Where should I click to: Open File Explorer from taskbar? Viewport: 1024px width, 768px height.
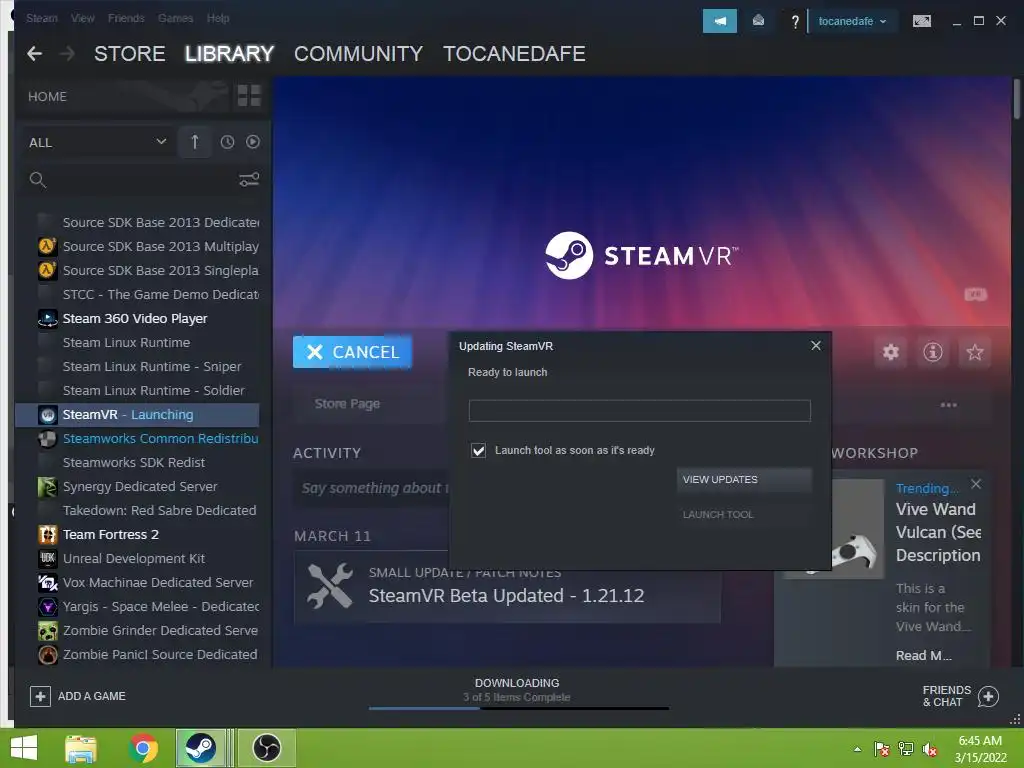click(81, 748)
